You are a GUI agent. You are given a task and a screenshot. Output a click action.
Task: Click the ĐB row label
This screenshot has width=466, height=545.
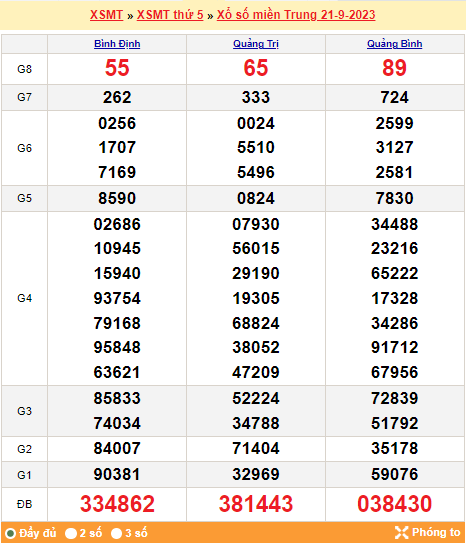click(x=24, y=504)
